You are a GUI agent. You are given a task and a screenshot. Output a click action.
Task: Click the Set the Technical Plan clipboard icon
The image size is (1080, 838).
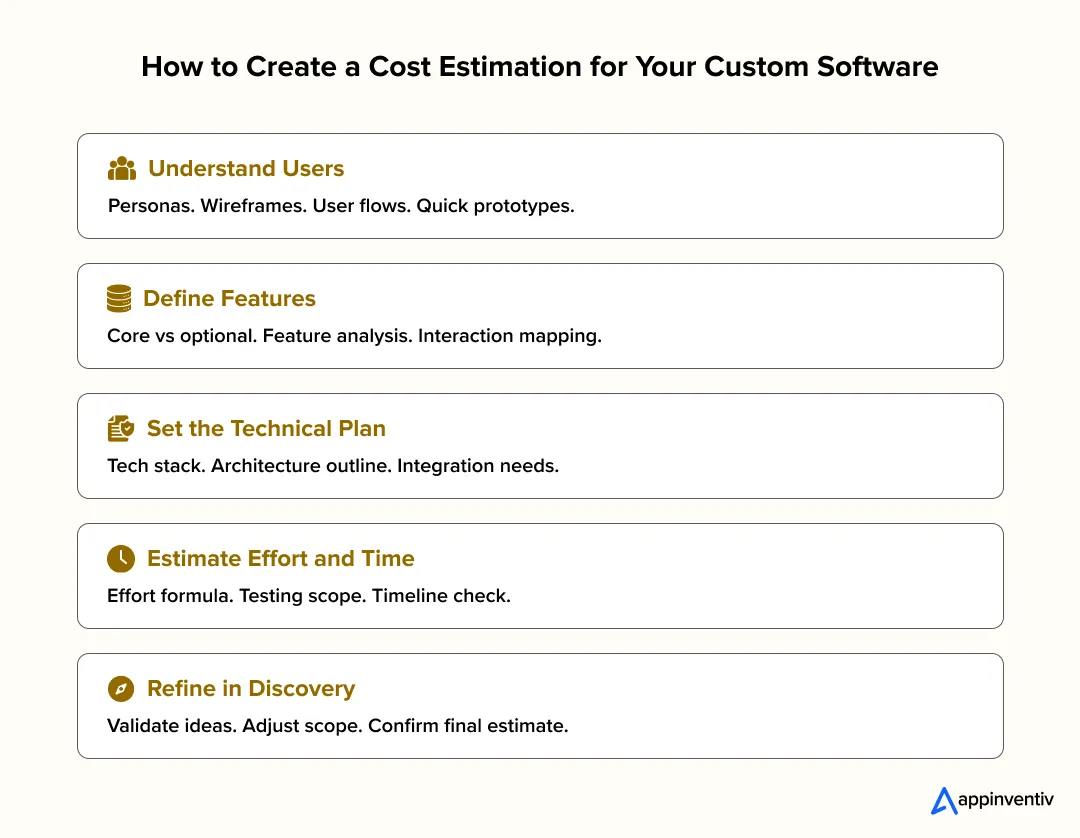(120, 428)
